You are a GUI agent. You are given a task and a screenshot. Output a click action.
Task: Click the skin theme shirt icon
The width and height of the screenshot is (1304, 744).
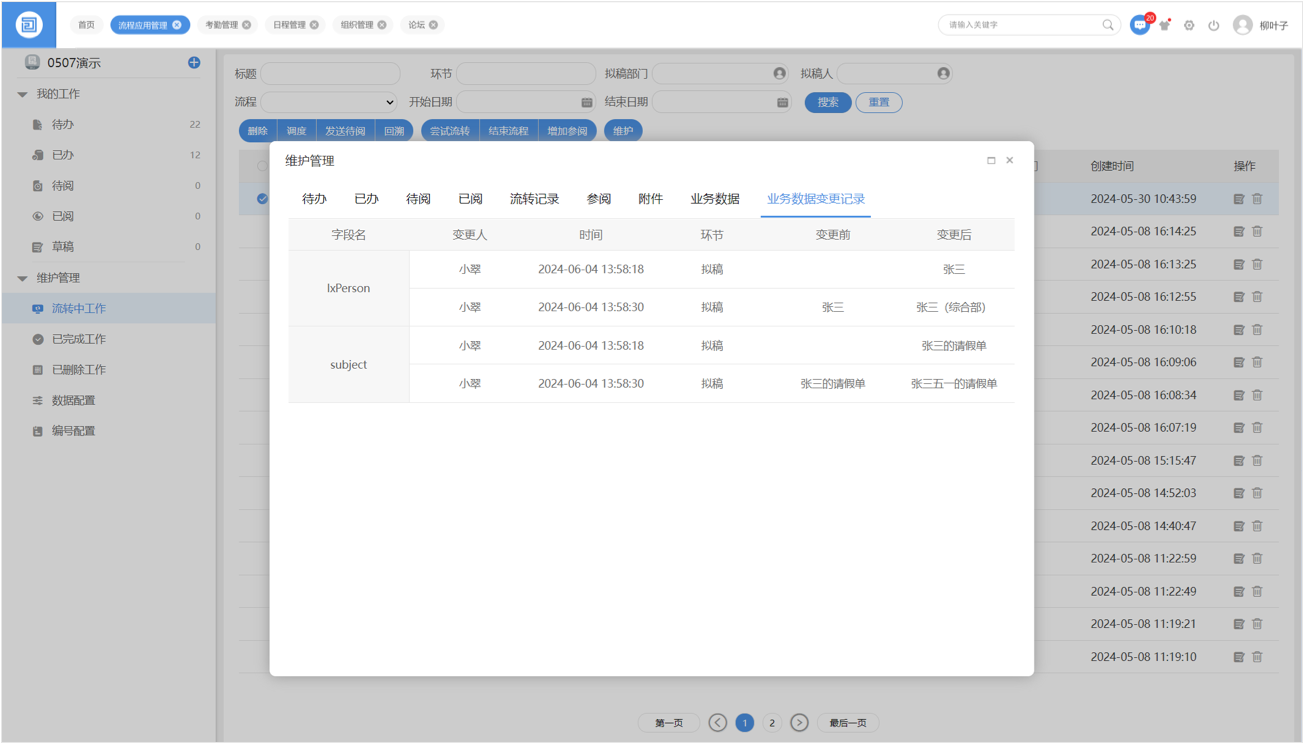[1165, 26]
